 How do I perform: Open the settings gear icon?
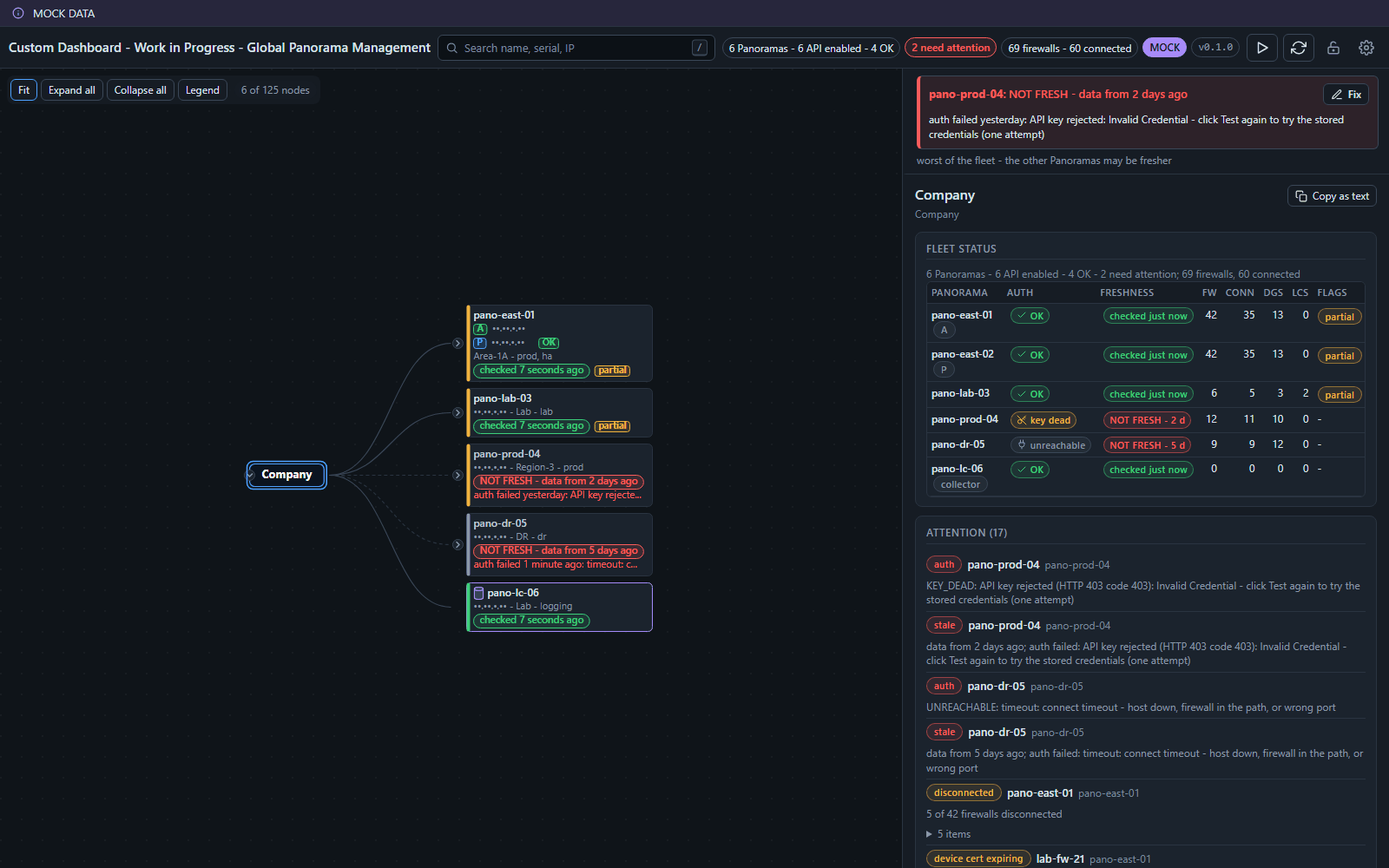1366,48
